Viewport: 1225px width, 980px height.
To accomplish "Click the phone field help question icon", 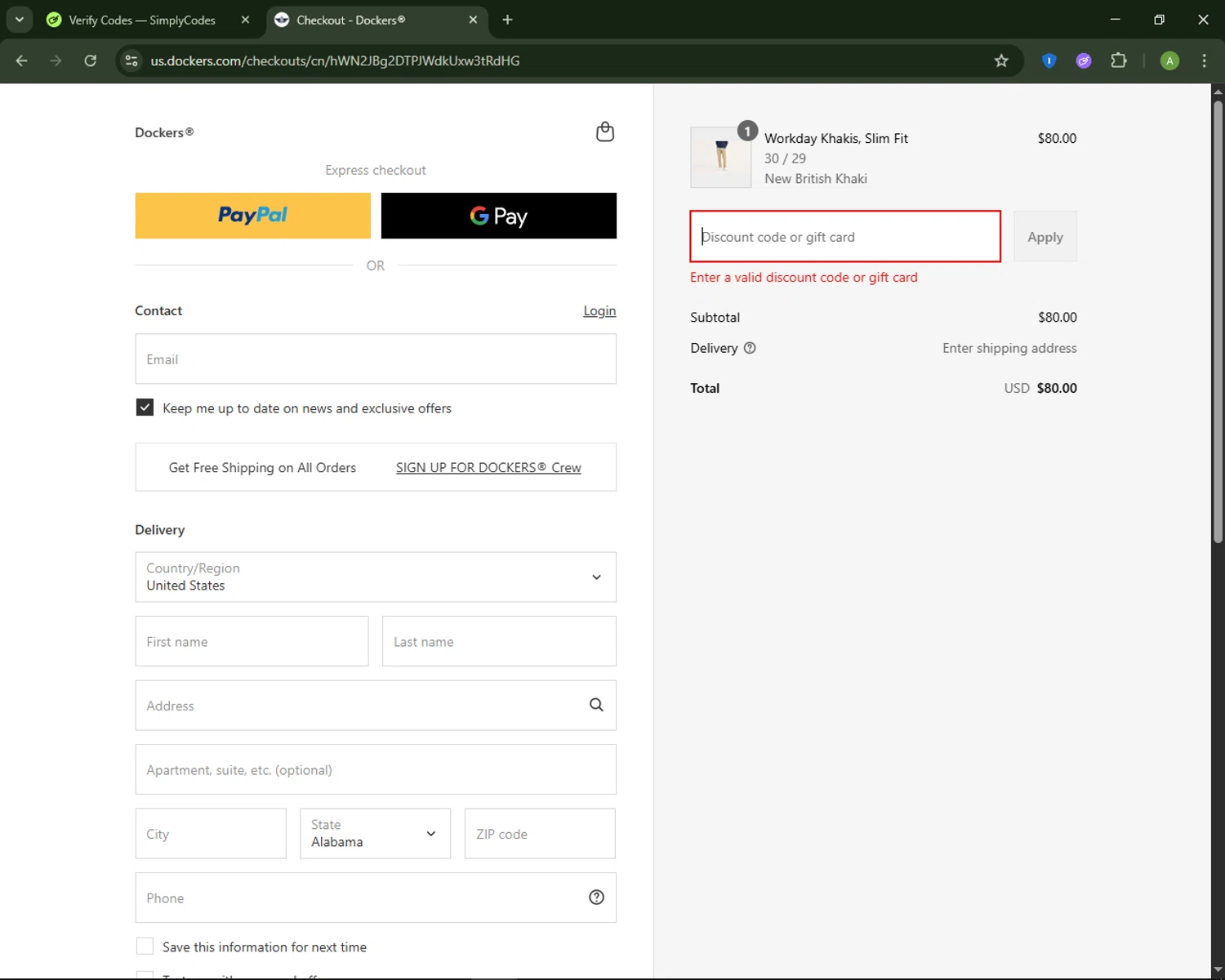I will (596, 898).
